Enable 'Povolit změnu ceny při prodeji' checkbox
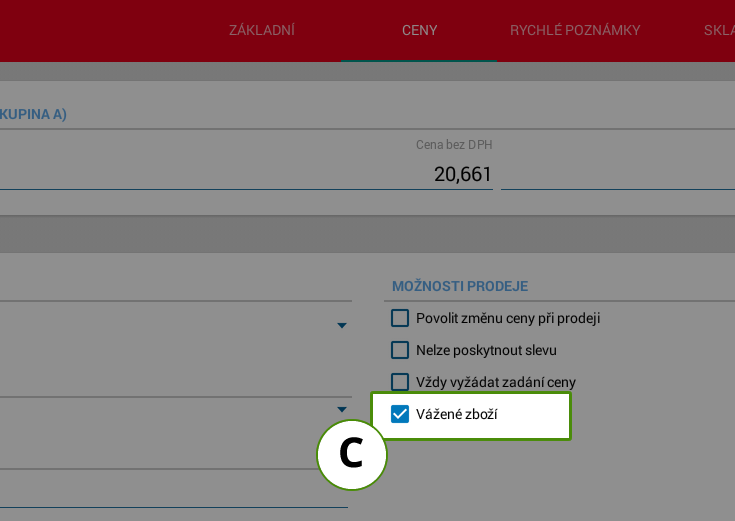735x521 pixels. click(400, 318)
